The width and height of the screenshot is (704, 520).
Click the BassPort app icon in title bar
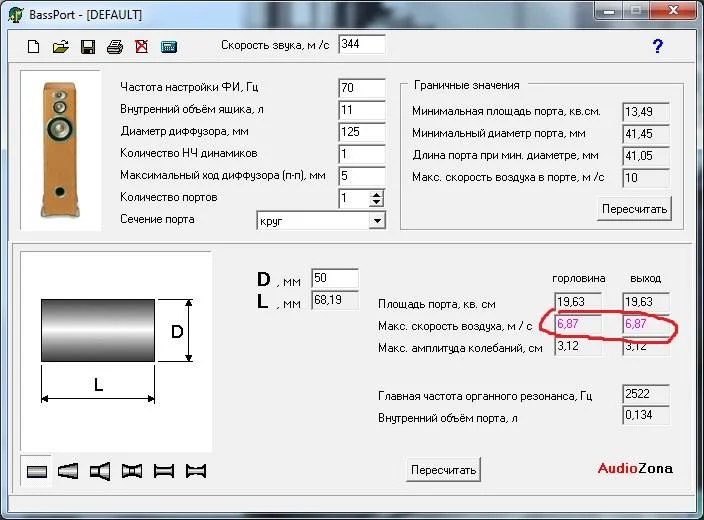click(16, 14)
